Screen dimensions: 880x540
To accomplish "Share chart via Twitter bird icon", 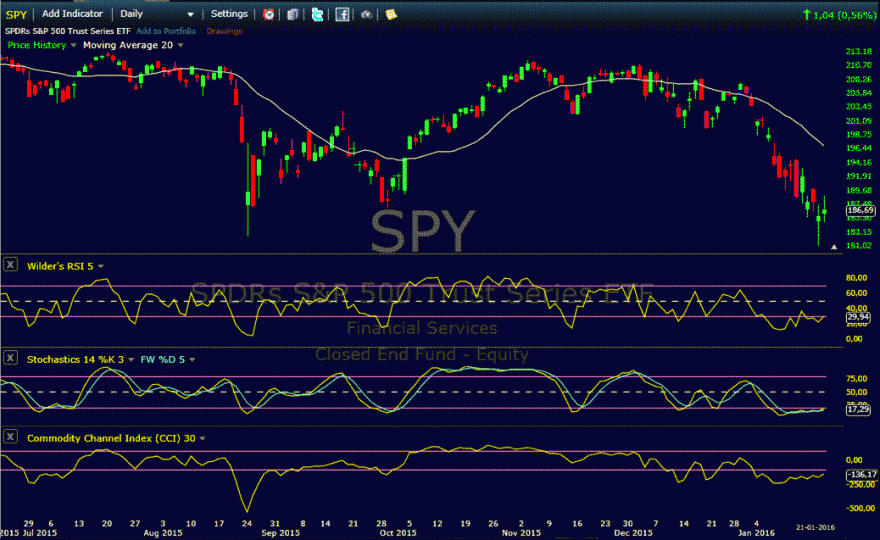I will coord(317,14).
